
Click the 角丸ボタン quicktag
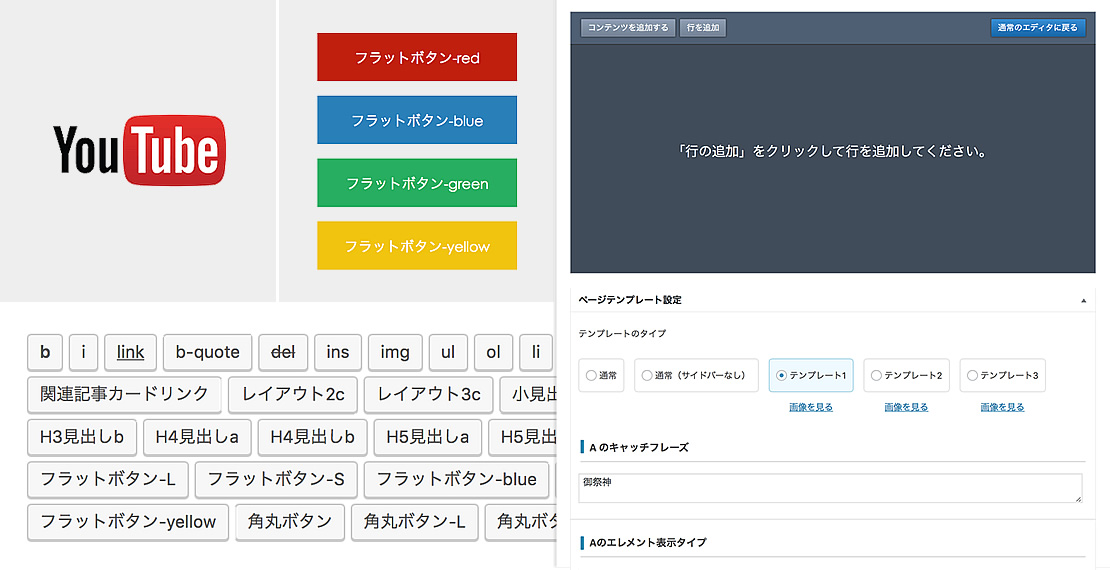pos(290,522)
